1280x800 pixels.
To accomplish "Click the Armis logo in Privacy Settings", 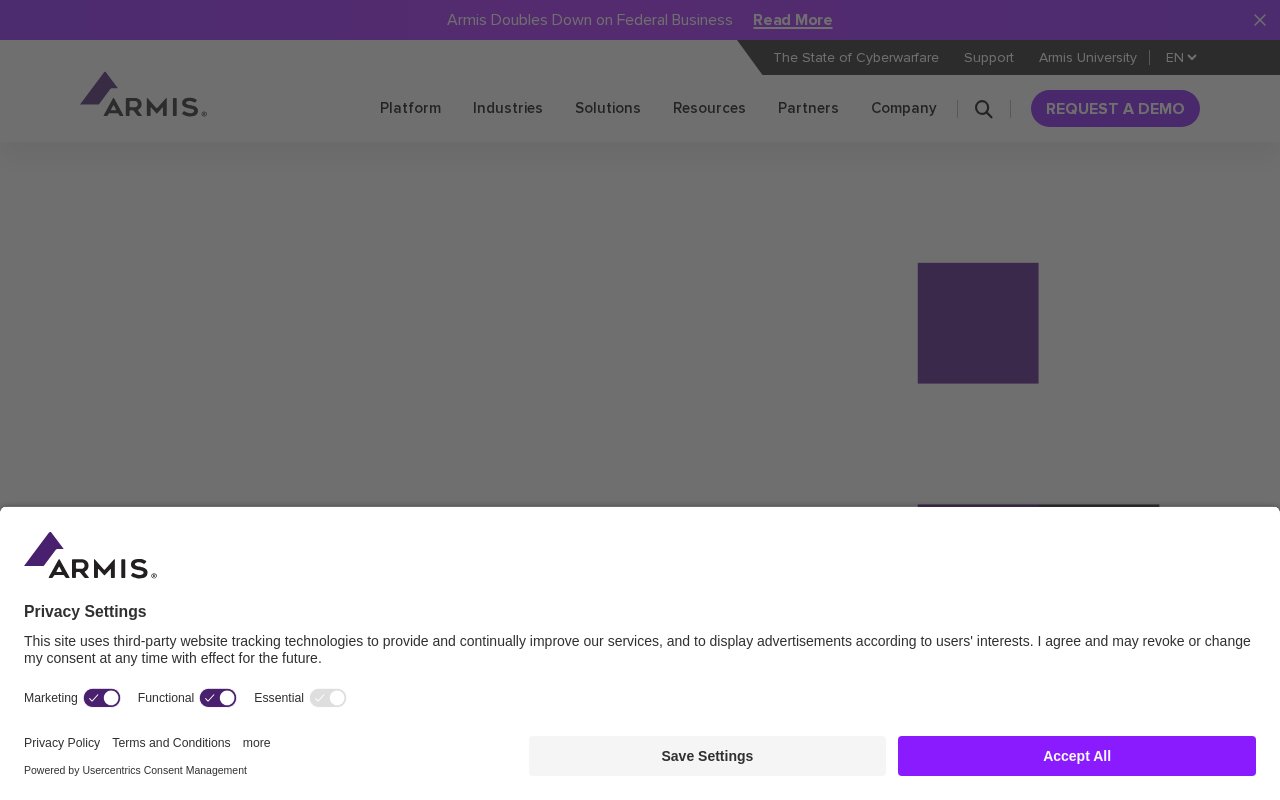I will [91, 555].
